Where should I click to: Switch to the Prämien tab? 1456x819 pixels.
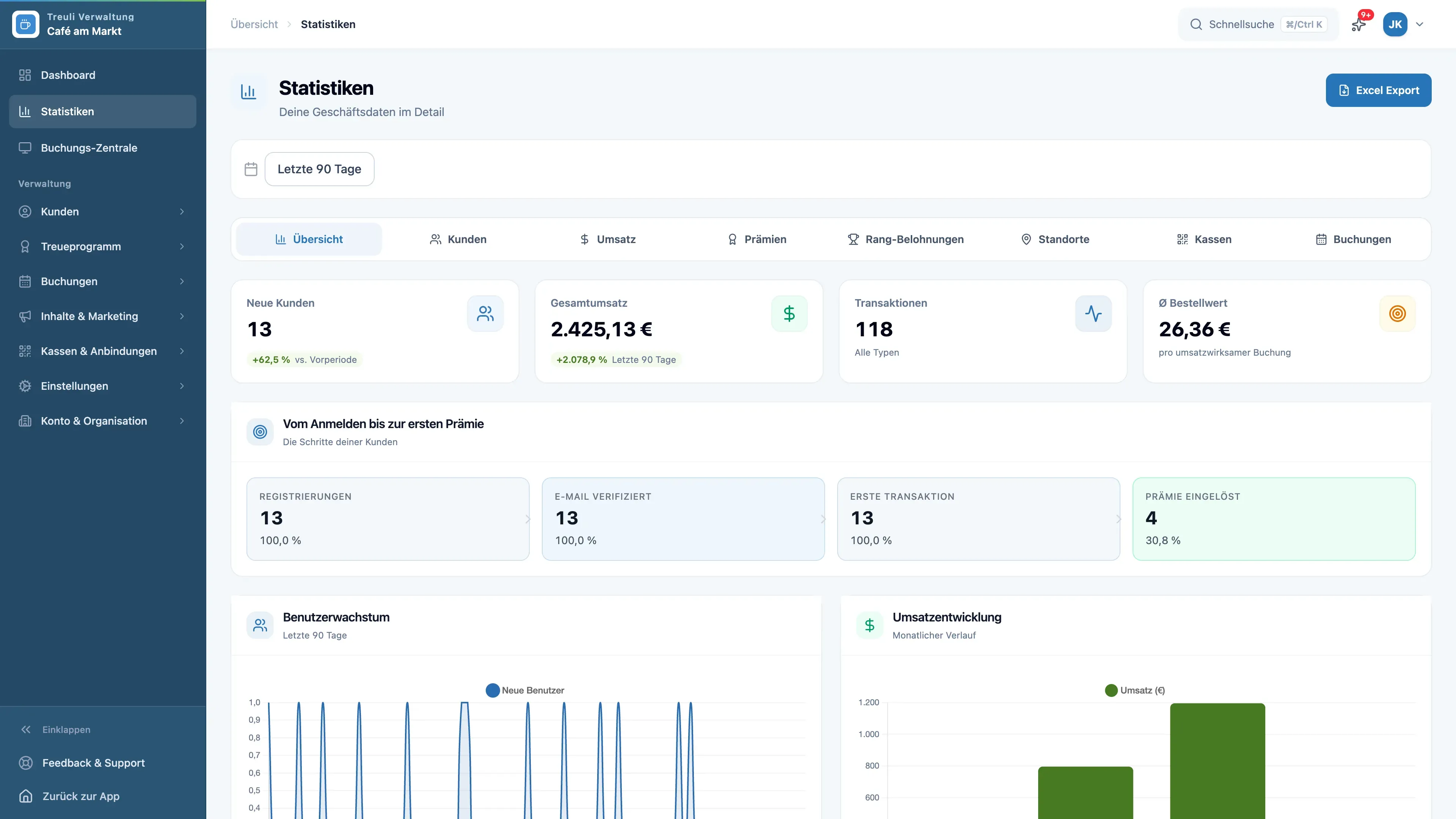[757, 239]
